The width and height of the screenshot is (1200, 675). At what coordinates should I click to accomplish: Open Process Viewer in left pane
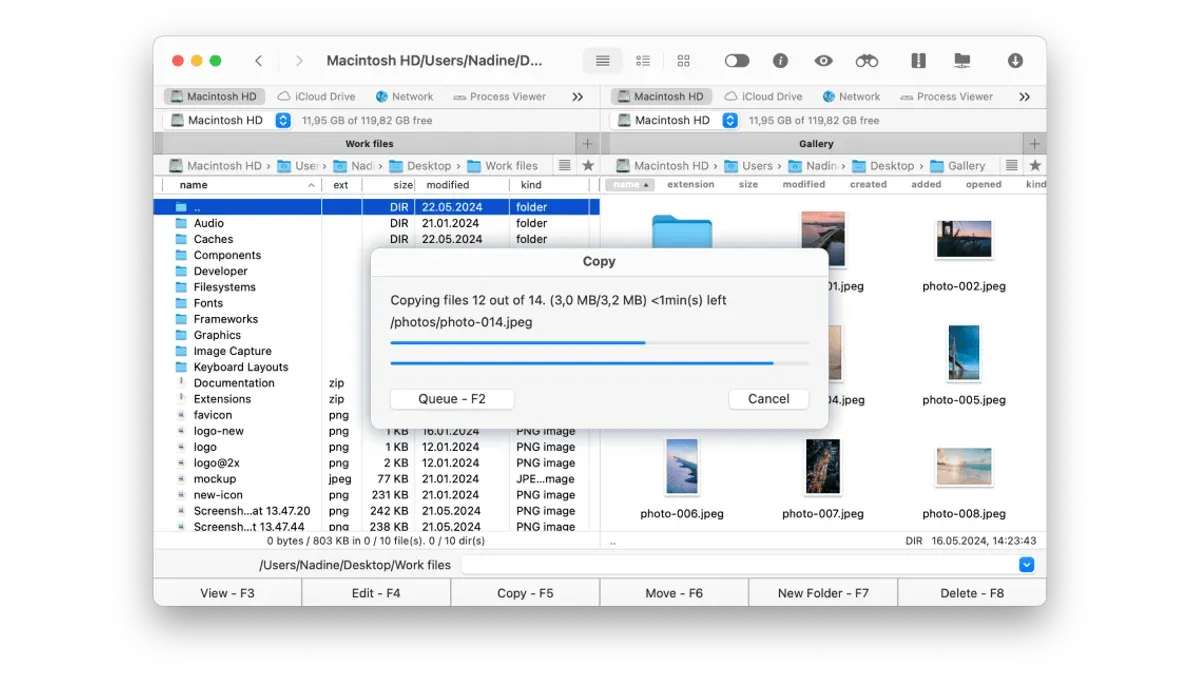tap(500, 97)
